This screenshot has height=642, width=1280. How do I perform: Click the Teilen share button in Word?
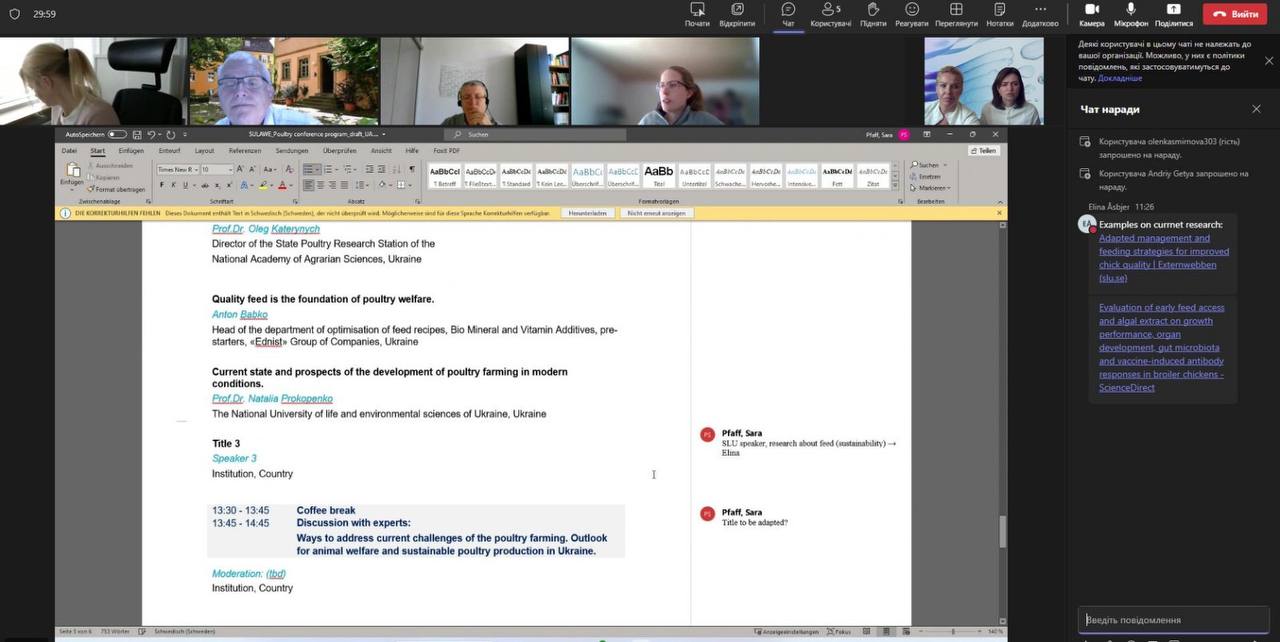984,151
